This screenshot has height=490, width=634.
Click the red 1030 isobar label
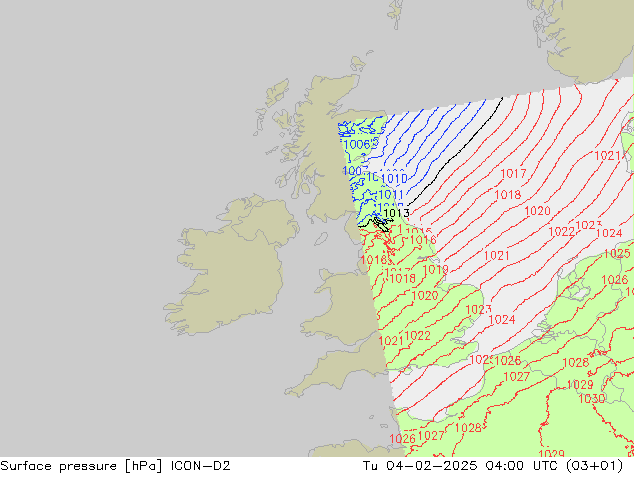tap(592, 399)
